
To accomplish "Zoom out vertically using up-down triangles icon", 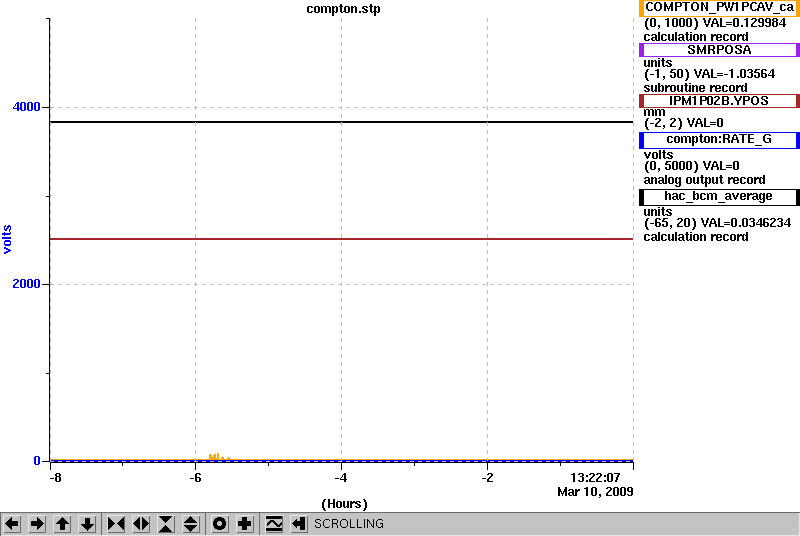I will [191, 524].
